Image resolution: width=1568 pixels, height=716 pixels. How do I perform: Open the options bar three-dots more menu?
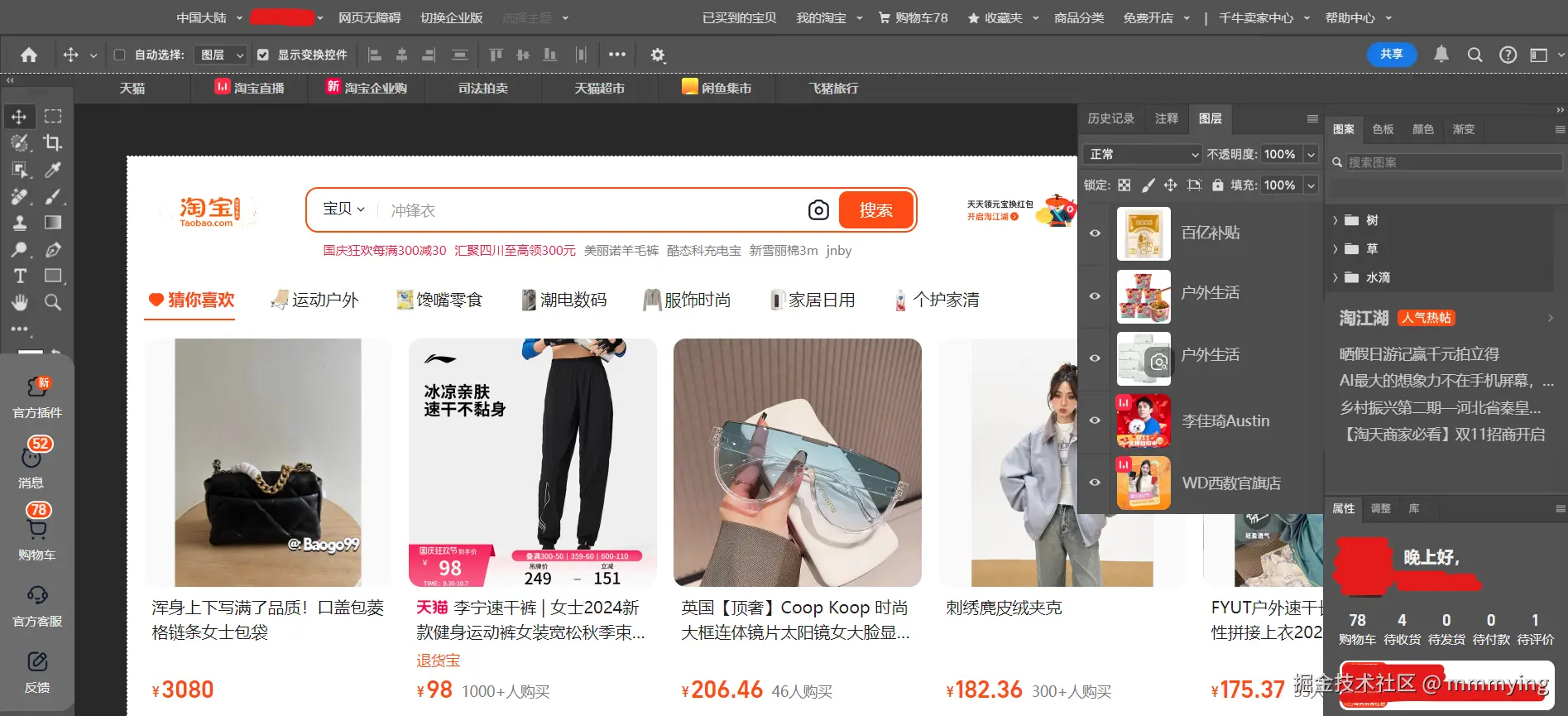coord(617,55)
